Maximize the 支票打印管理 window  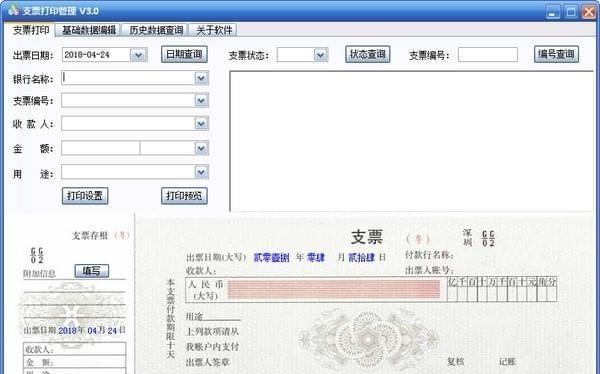(571, 12)
